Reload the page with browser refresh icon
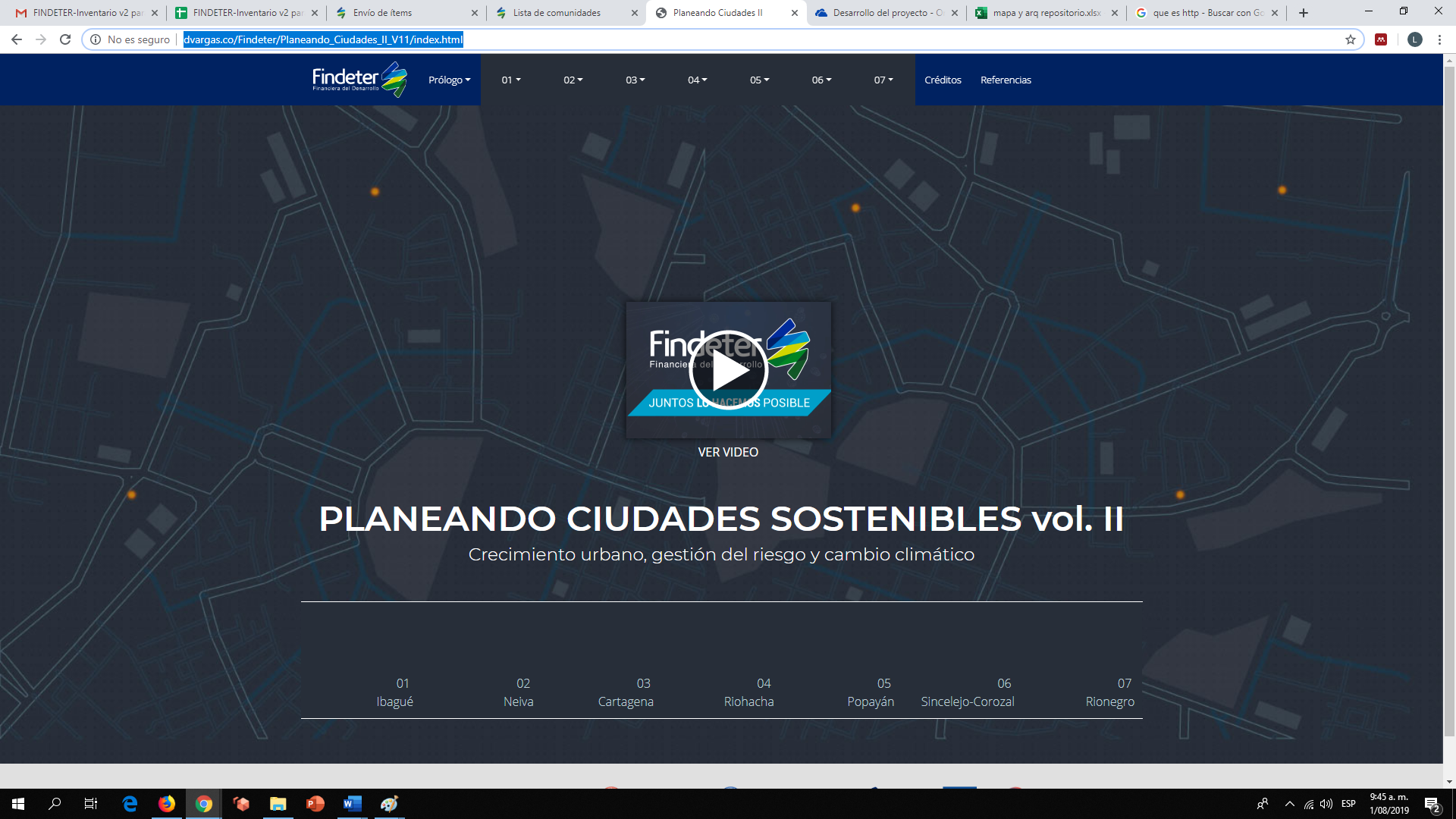This screenshot has height=819, width=1456. 65,39
